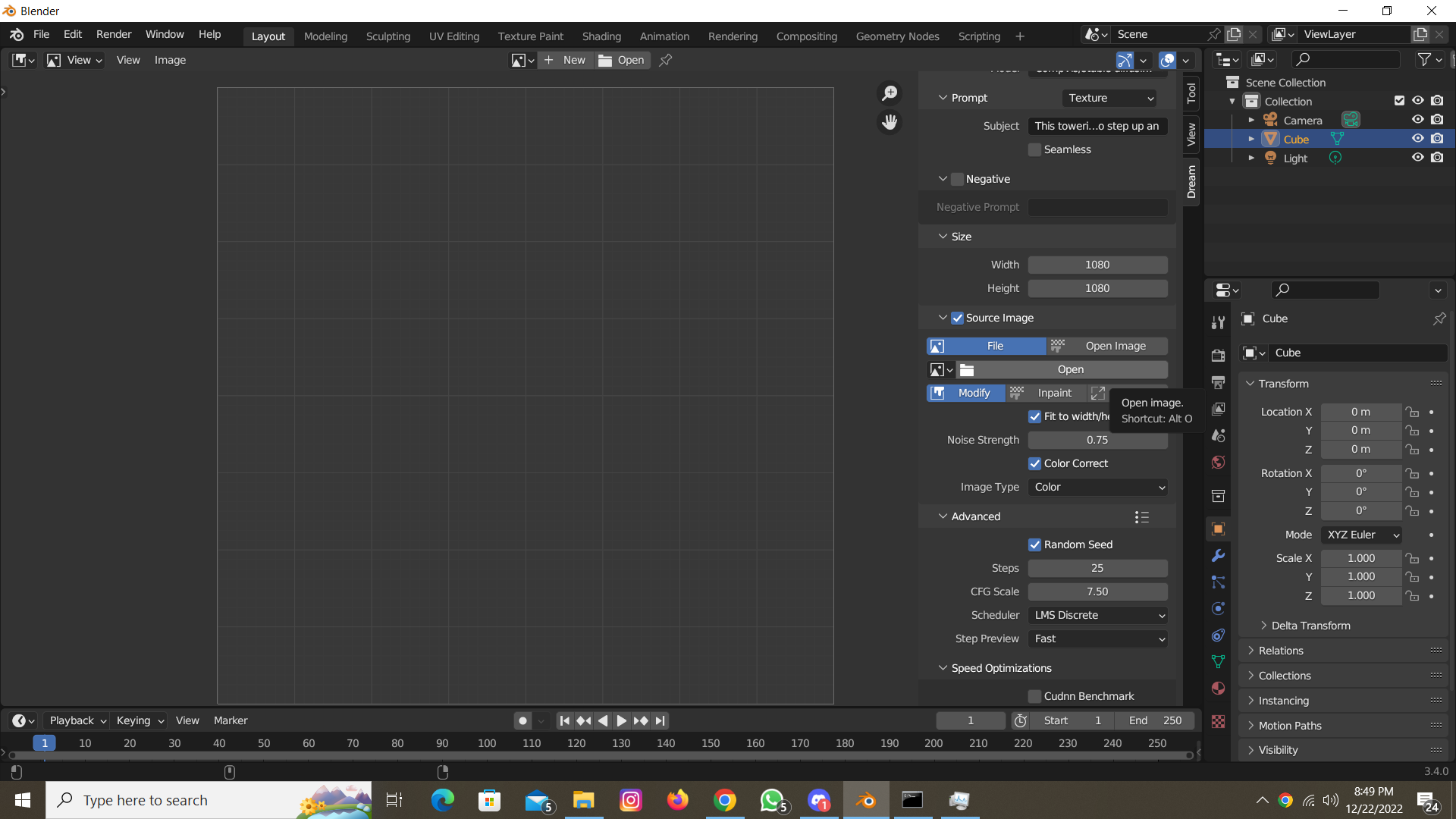
Task: Click the zoom magnifier icon in image viewport
Action: coord(890,93)
